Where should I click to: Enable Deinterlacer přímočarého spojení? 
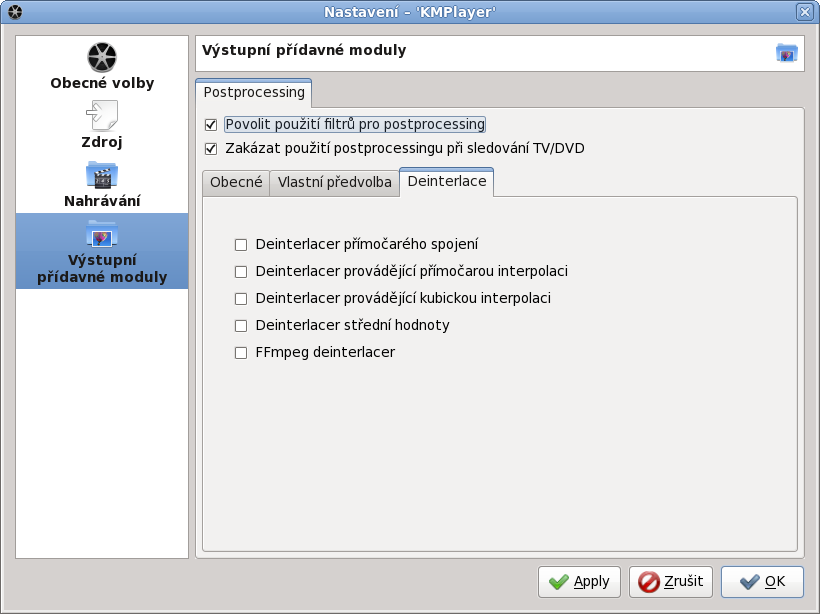click(241, 244)
